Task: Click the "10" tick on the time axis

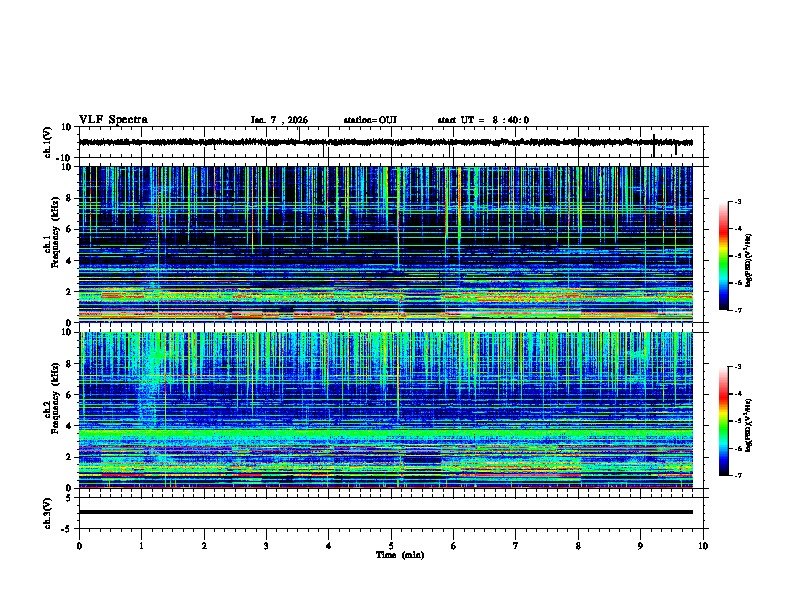Action: (x=703, y=546)
